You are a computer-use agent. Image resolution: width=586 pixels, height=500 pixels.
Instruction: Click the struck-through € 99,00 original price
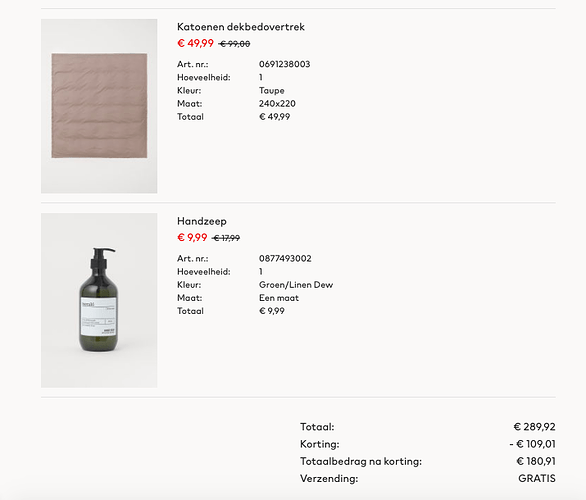tap(234, 44)
